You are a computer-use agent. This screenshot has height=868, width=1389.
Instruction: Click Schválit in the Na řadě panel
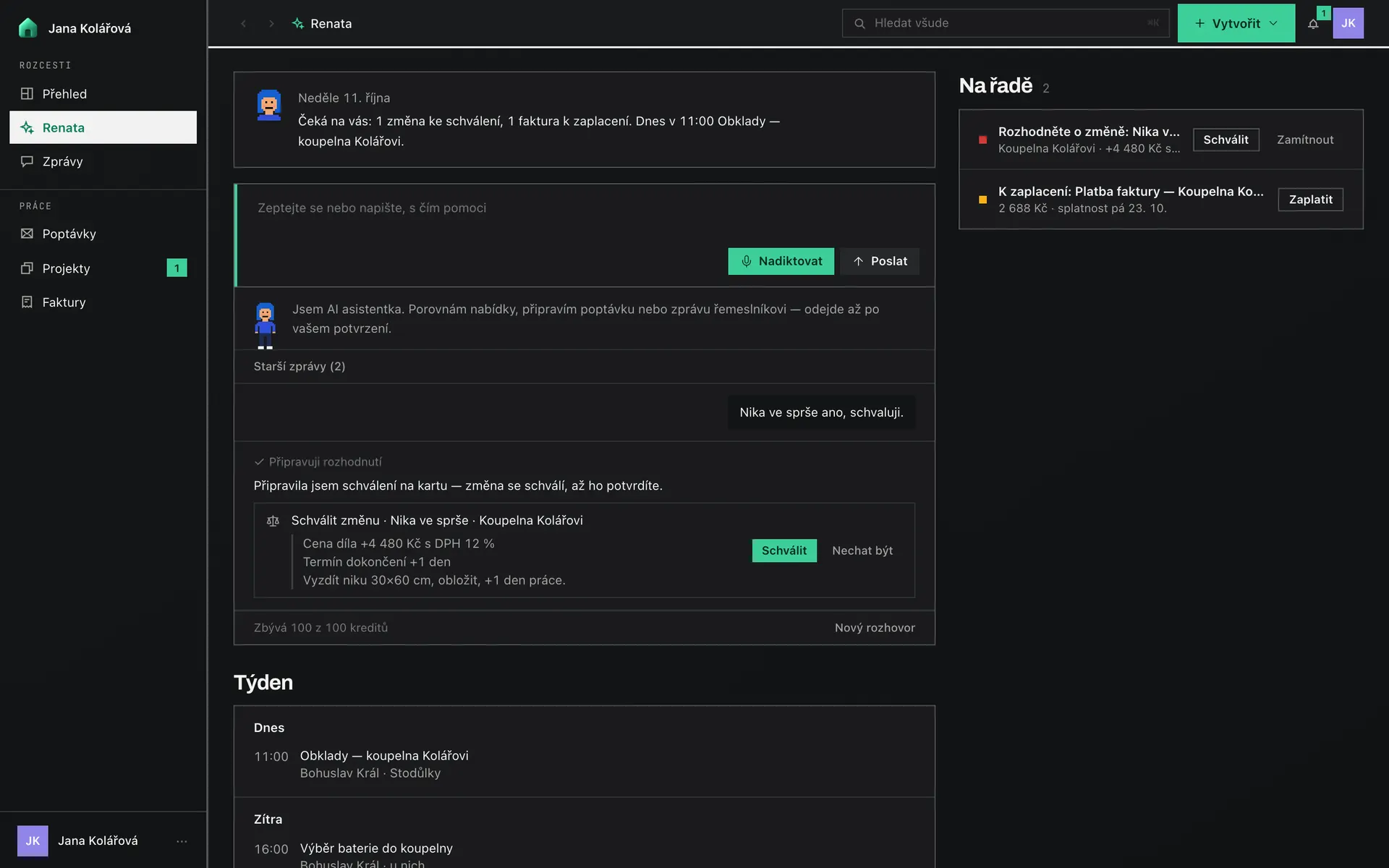(x=1226, y=140)
